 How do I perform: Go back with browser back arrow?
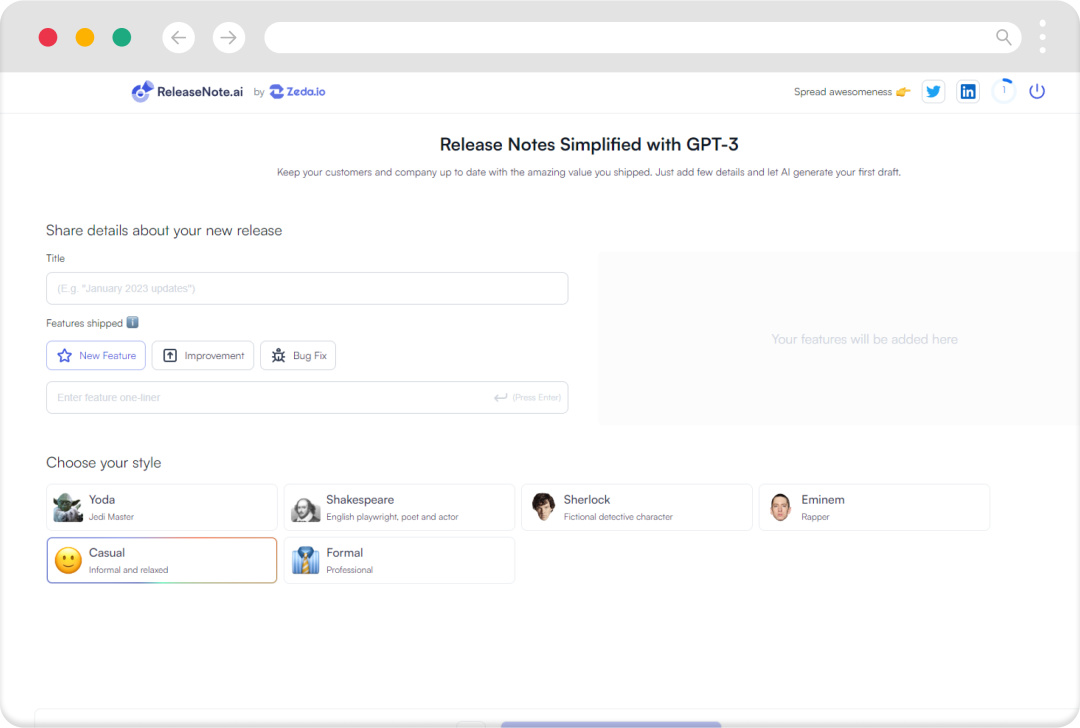[178, 37]
